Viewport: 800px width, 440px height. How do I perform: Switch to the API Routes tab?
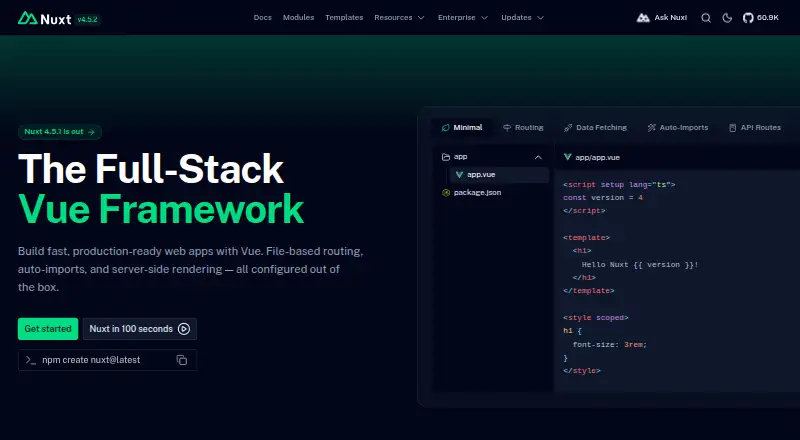[755, 128]
